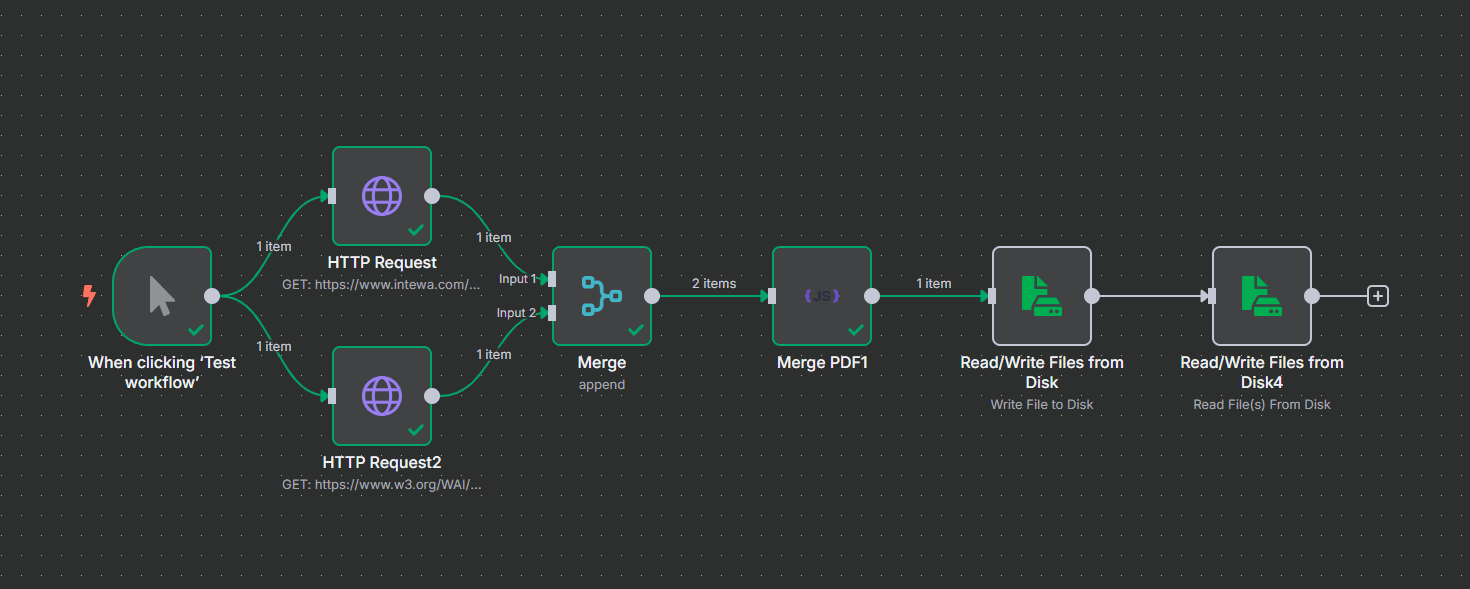Open the Write File to Disk node
The width and height of the screenshot is (1470, 589).
pos(1041,296)
